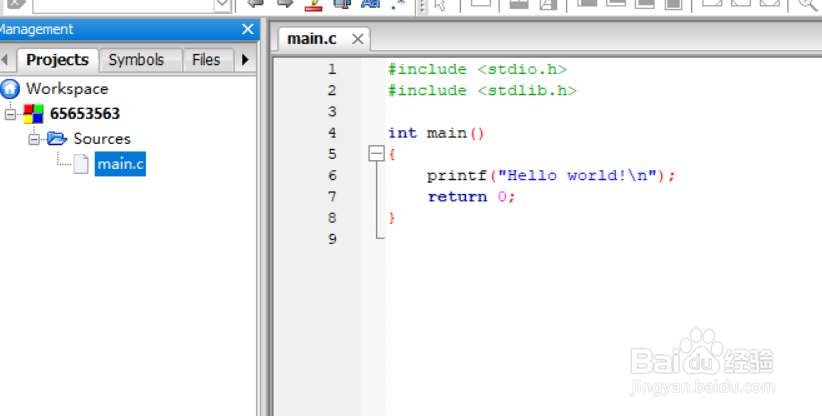Click the 'printf' call on line 6
The width and height of the screenshot is (822, 416).
tap(457, 176)
